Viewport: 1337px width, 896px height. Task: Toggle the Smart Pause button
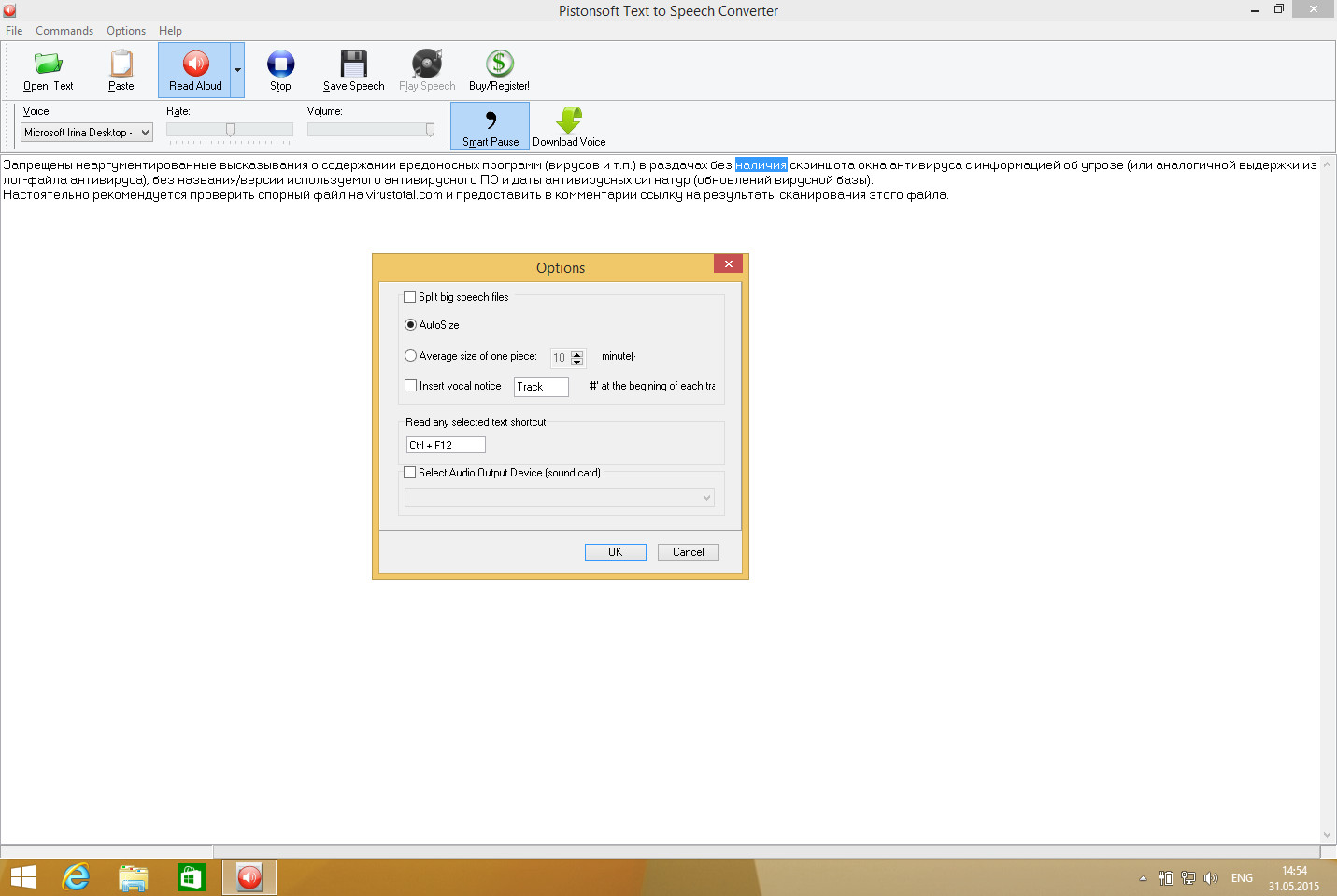[x=491, y=126]
